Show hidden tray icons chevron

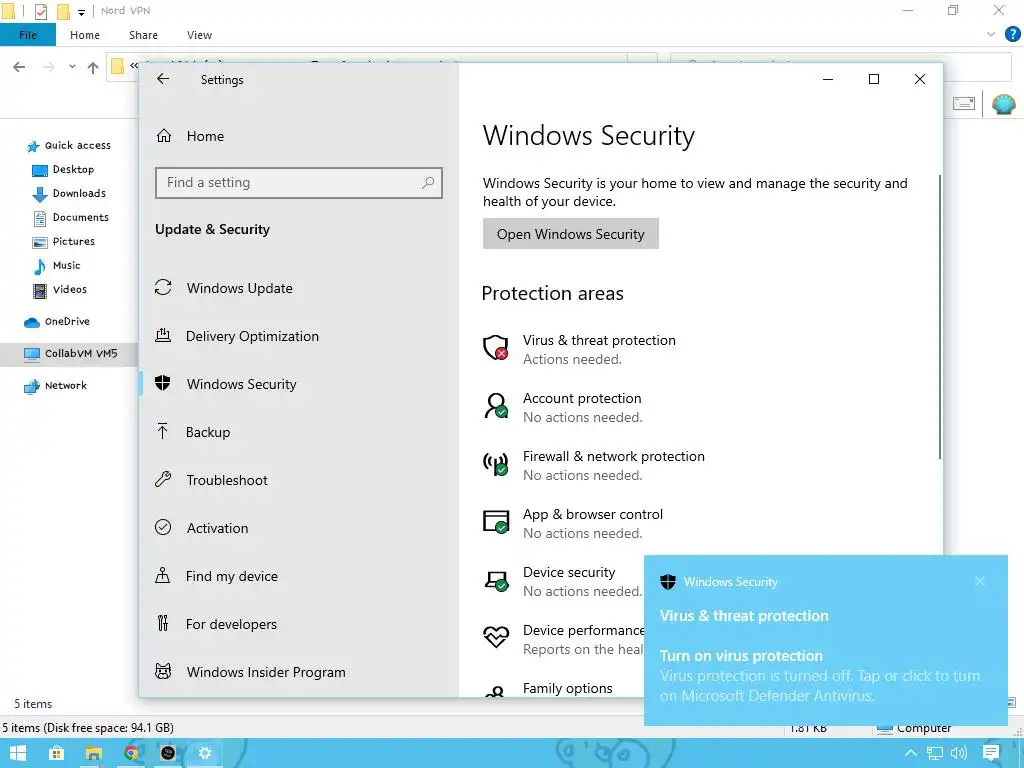pyautogui.click(x=910, y=754)
